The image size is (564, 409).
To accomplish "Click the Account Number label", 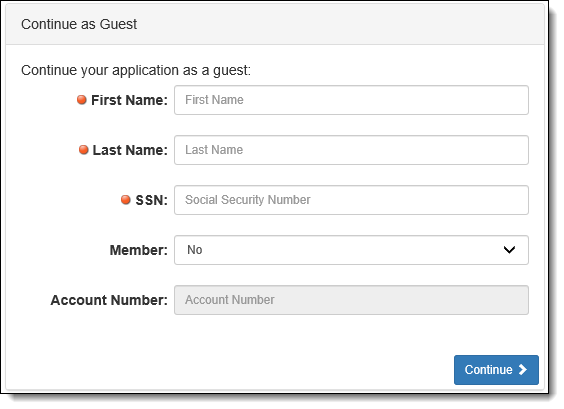I will click(x=109, y=300).
